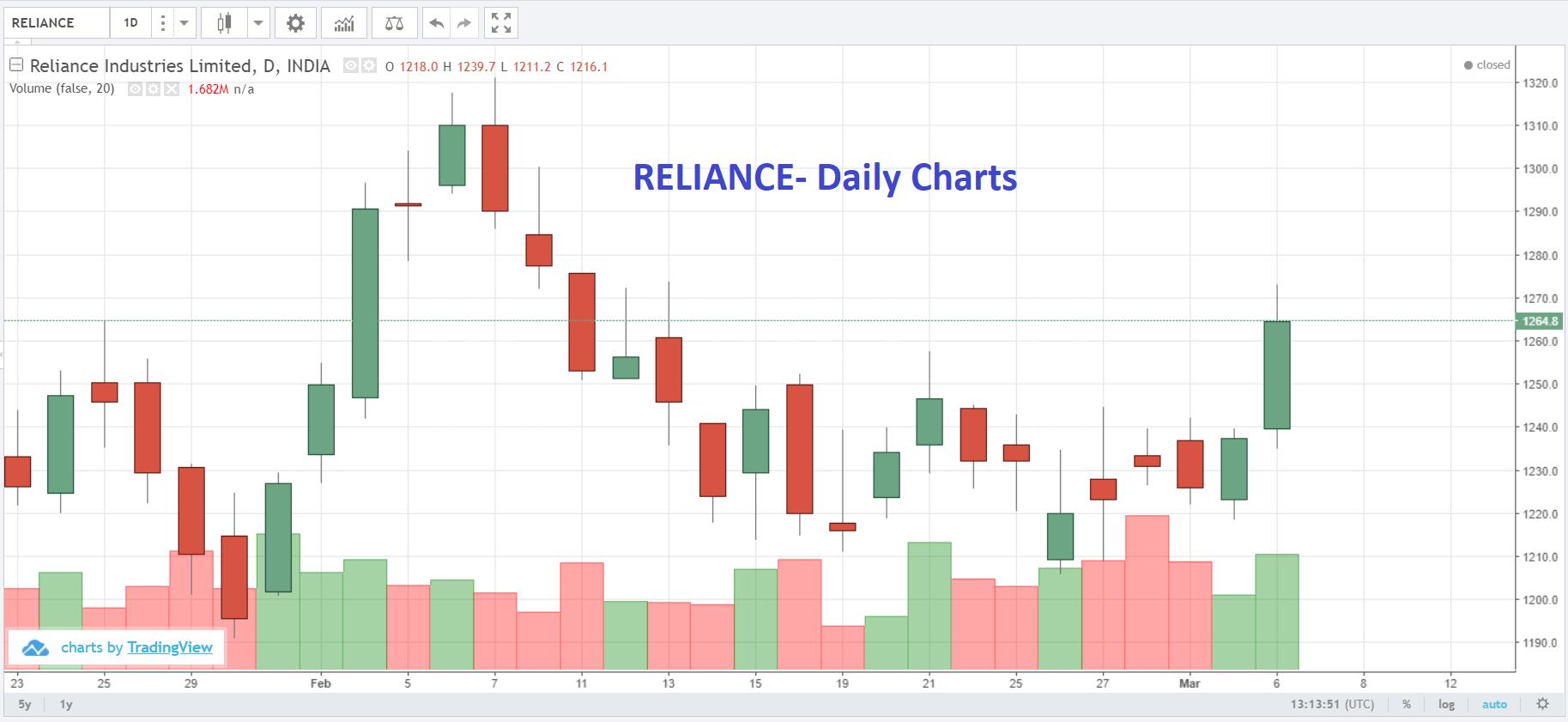
Task: Open bottom-right chart settings gear
Action: coord(1542,704)
